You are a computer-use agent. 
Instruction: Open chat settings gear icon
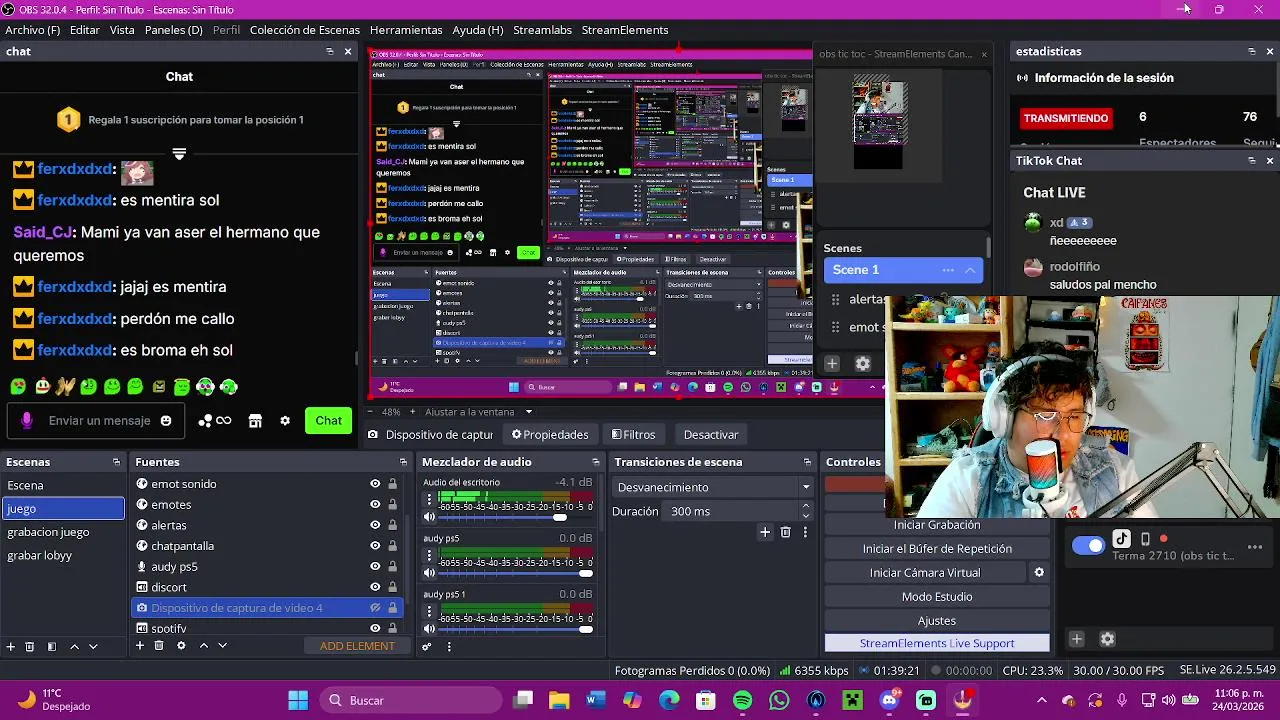pos(285,421)
